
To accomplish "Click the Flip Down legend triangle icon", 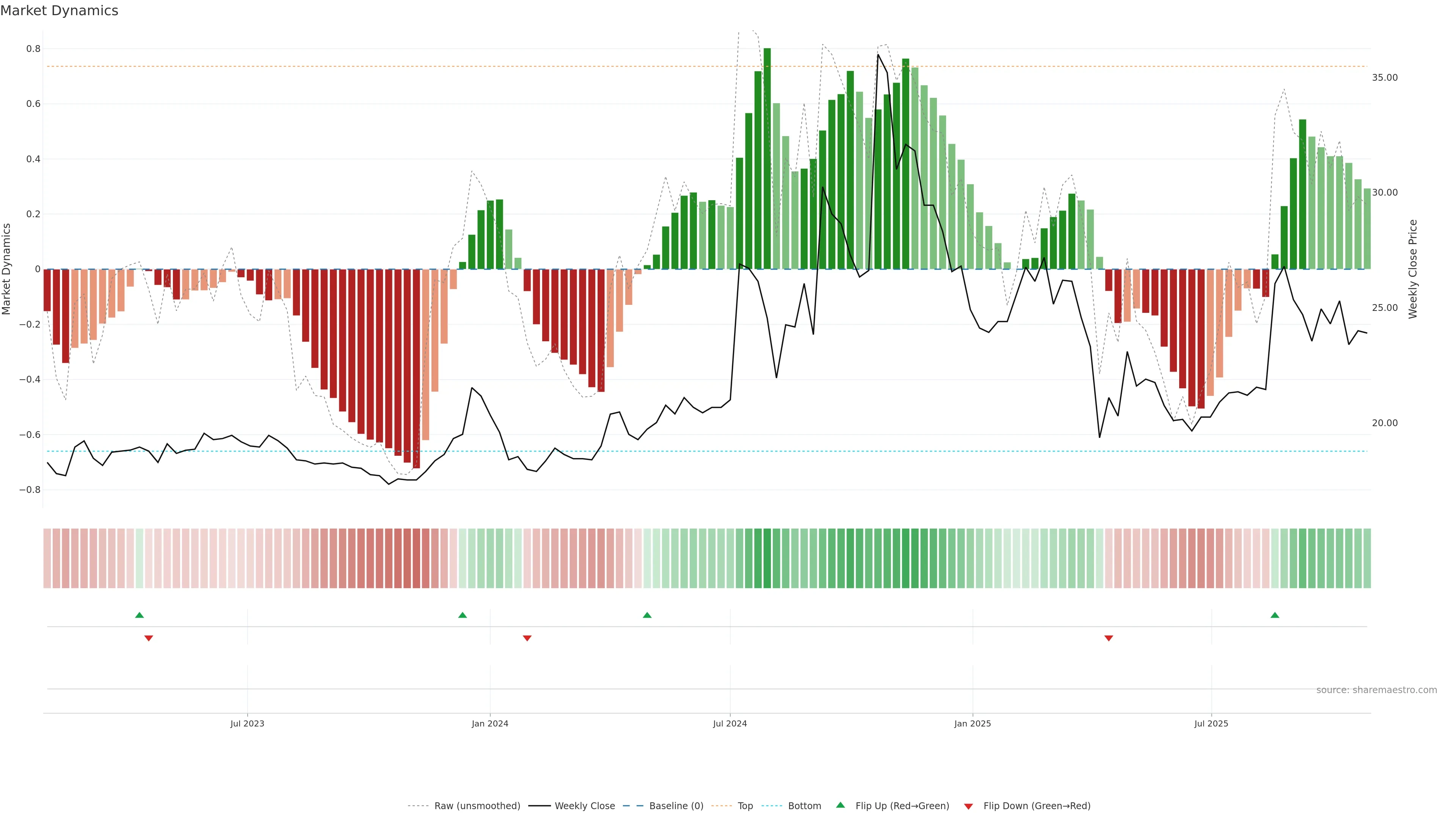I will [x=968, y=806].
